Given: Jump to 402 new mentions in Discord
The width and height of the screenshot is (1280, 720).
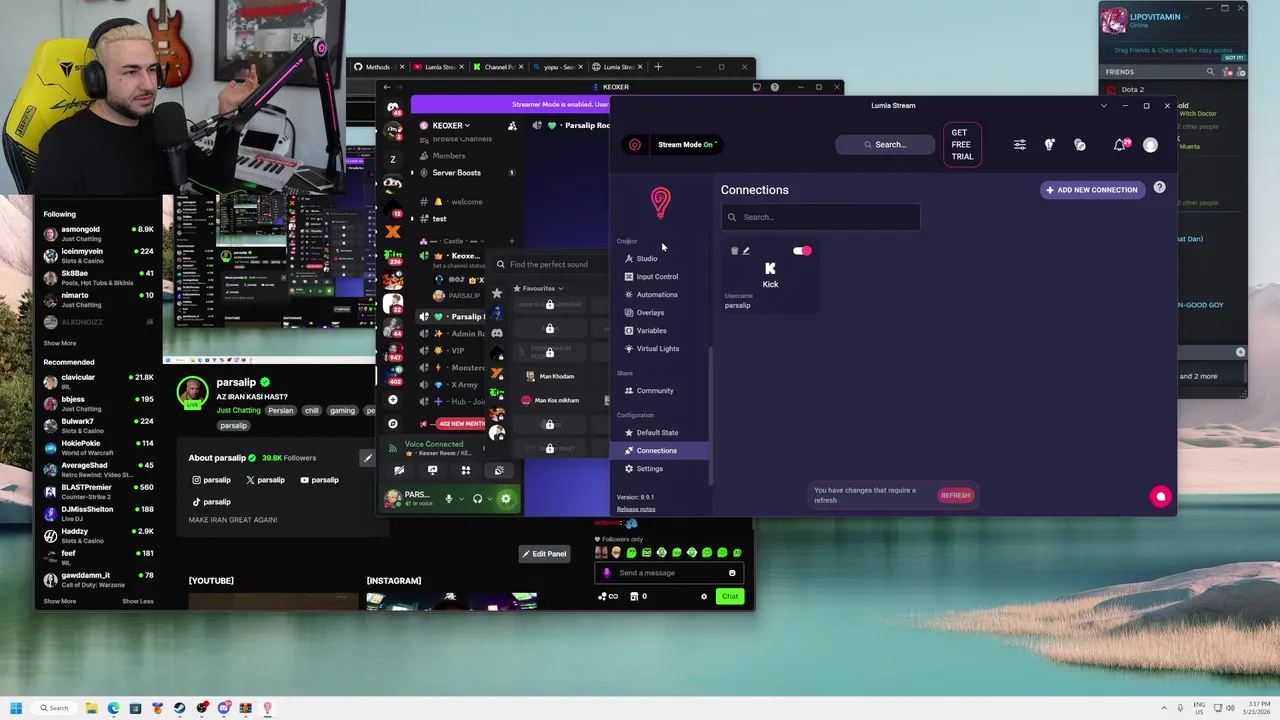Looking at the screenshot, I should [460, 424].
